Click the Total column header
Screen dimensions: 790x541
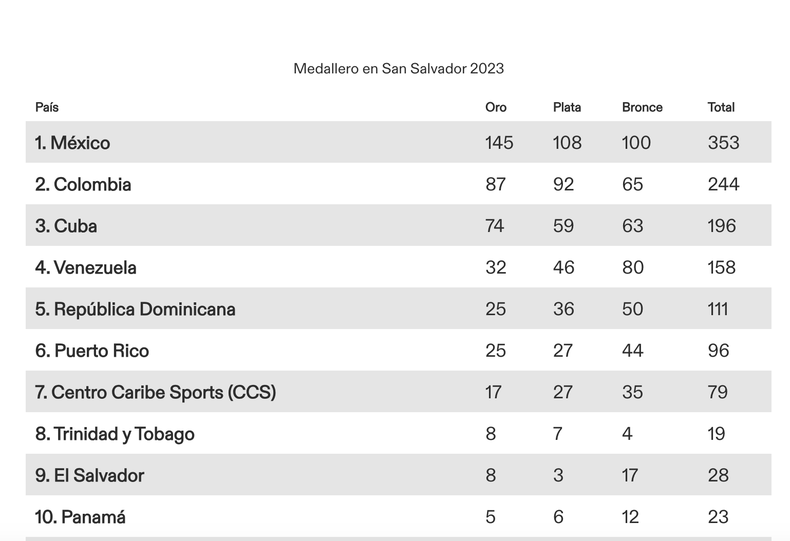pos(721,107)
